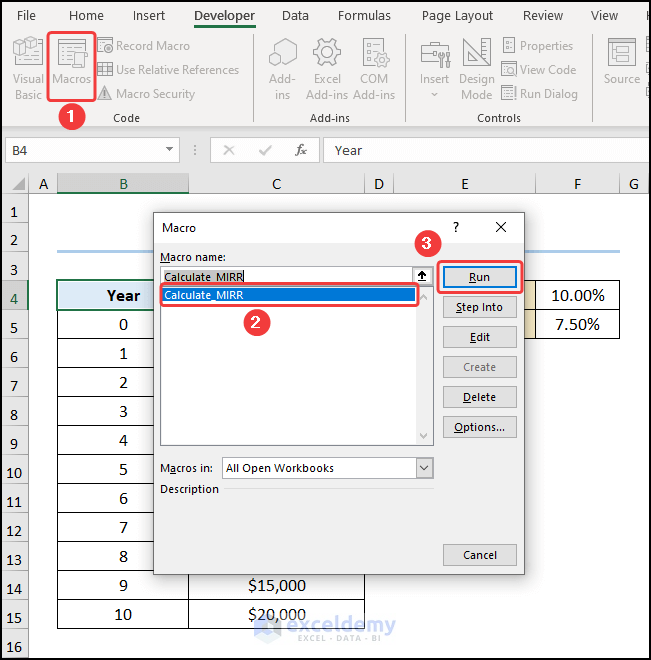The image size is (651, 660).
Task: Click View Code in Controls group
Action: click(539, 69)
